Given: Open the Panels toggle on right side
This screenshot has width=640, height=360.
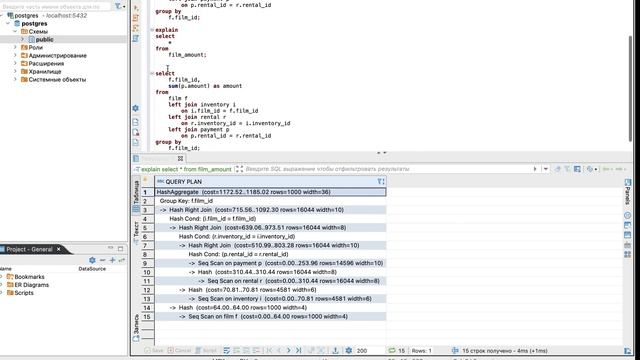Looking at the screenshot, I should click(628, 192).
